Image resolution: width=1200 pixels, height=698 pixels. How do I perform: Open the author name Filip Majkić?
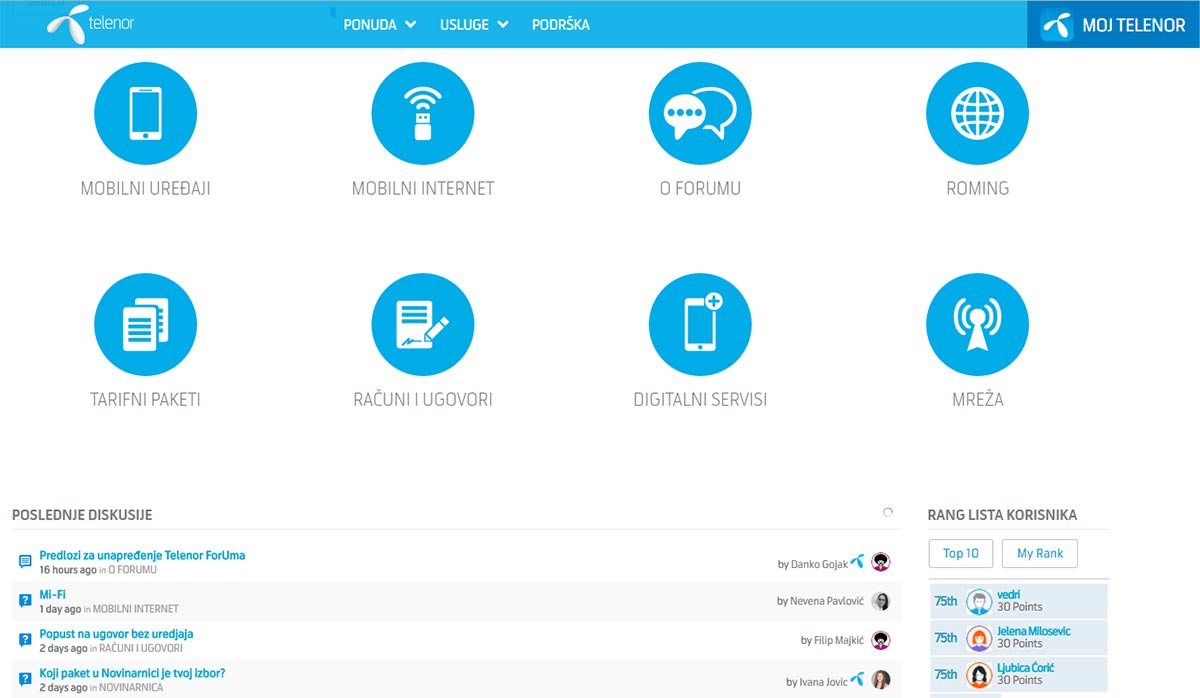click(x=838, y=640)
